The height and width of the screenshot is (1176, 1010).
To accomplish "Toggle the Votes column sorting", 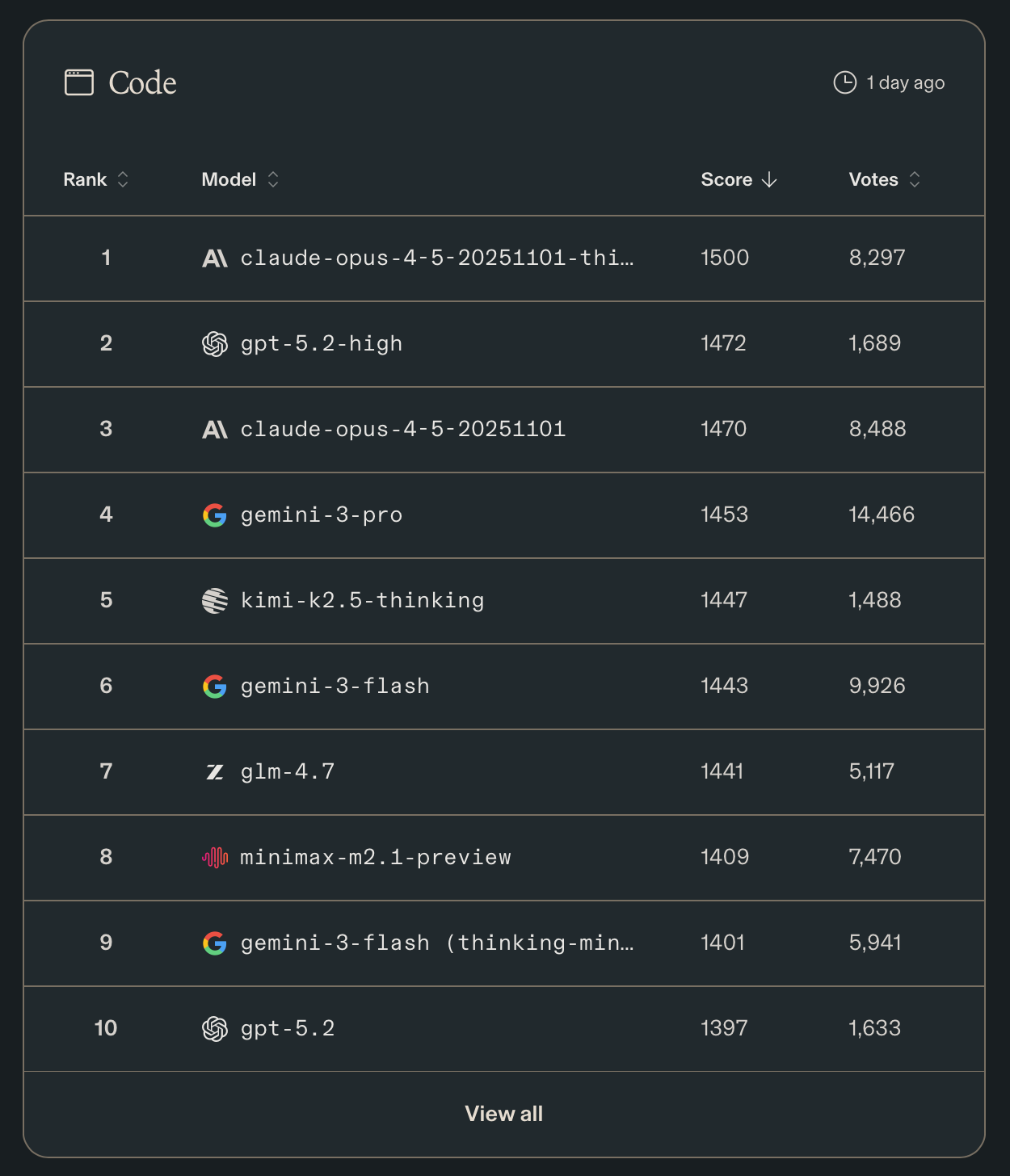I will [914, 179].
